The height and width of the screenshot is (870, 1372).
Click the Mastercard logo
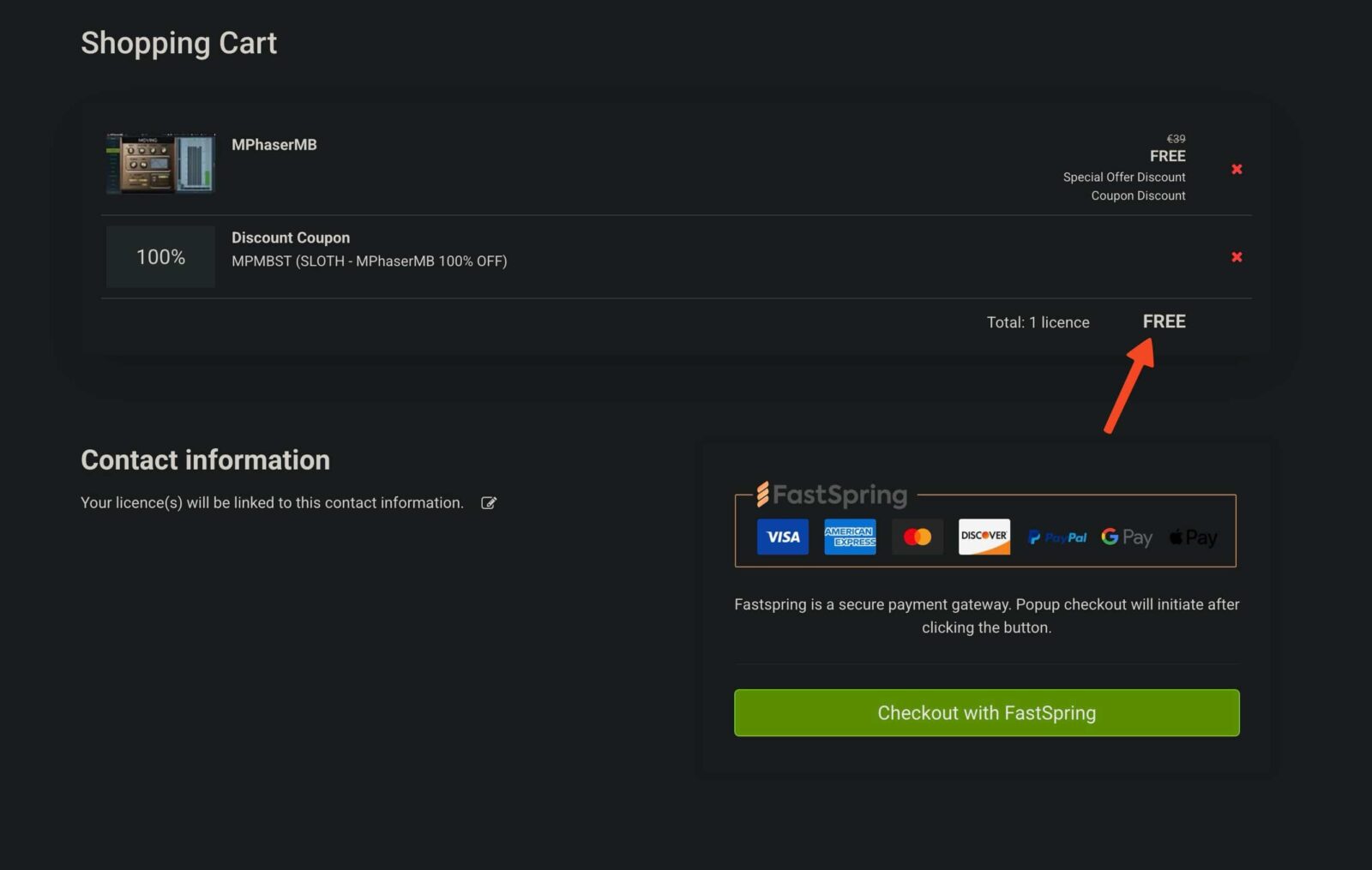[917, 537]
